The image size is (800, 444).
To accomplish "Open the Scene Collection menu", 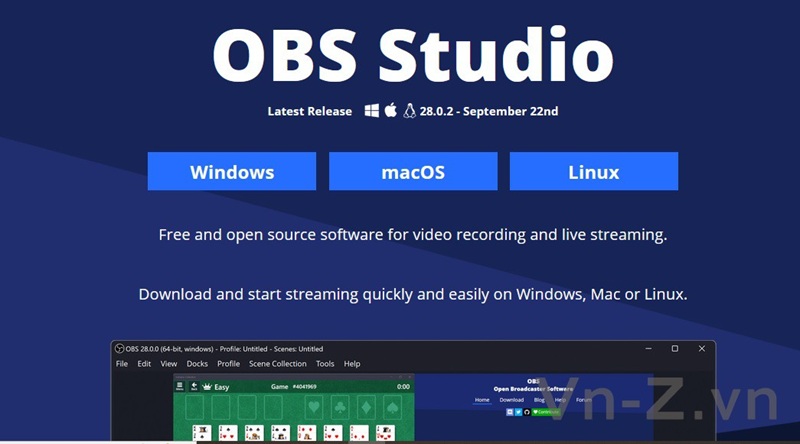I will point(278,364).
